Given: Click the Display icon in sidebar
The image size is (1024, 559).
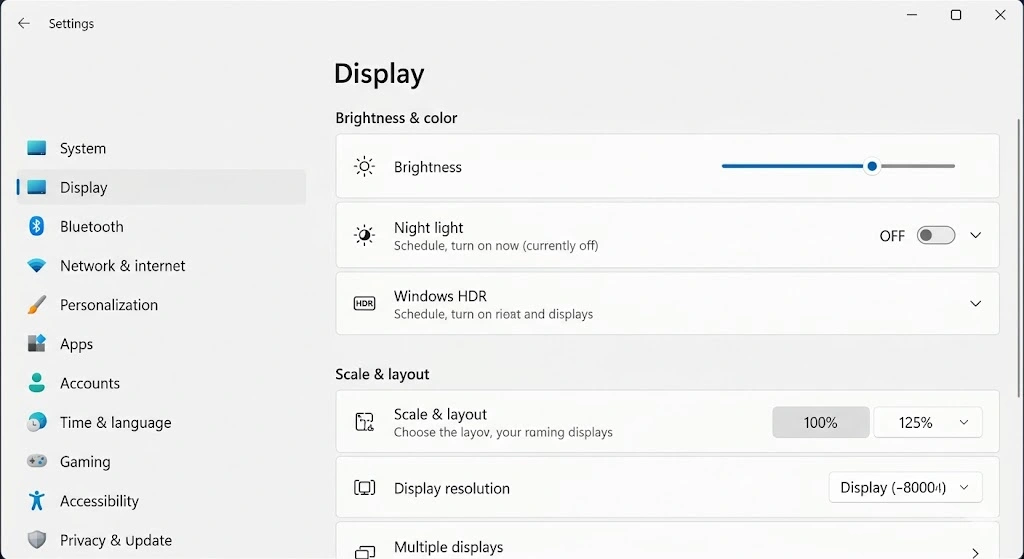Looking at the screenshot, I should [x=37, y=187].
